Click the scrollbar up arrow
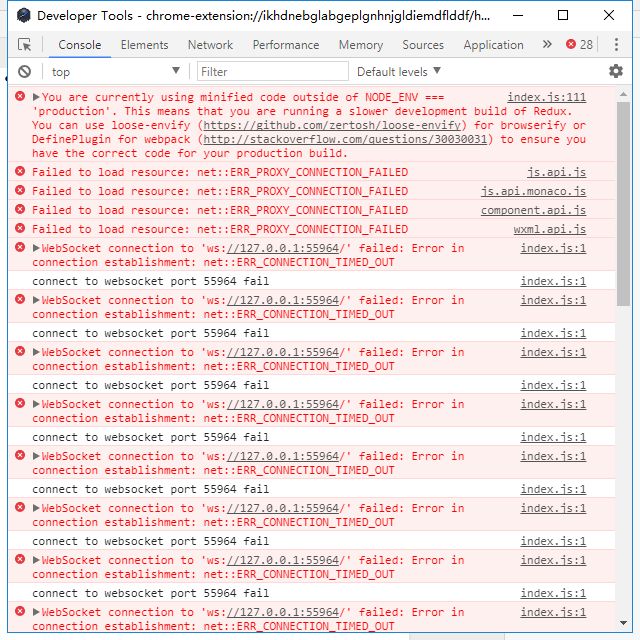Screen dimensions: 640x640 point(623,94)
